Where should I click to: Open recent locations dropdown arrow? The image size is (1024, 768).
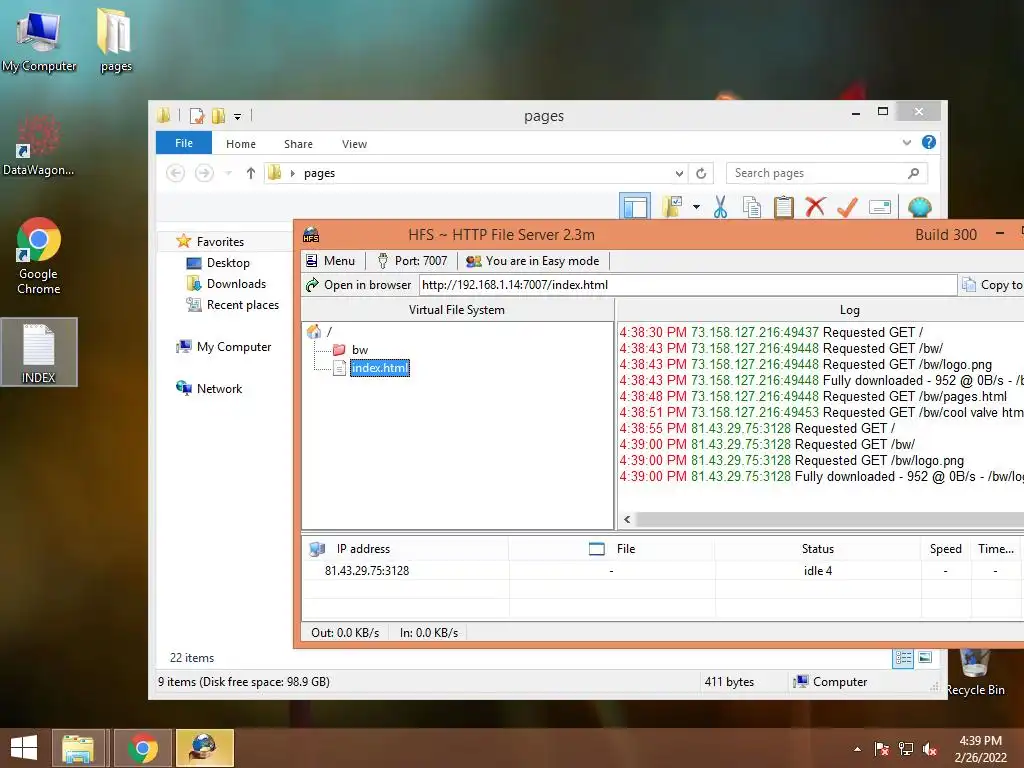pos(228,173)
